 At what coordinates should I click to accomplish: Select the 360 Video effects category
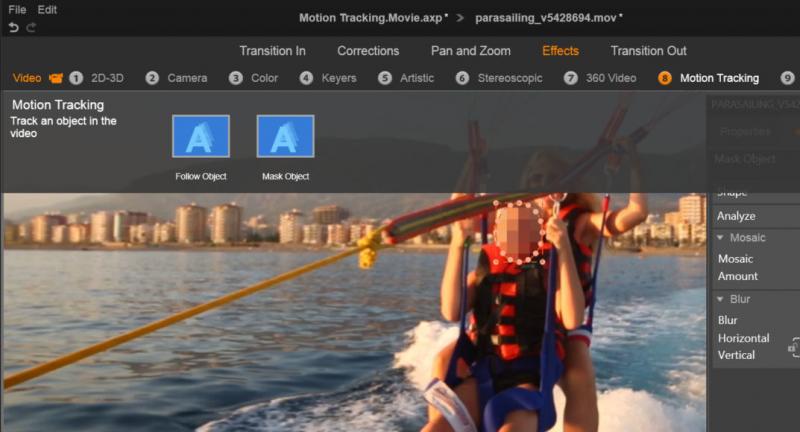pyautogui.click(x=611, y=78)
